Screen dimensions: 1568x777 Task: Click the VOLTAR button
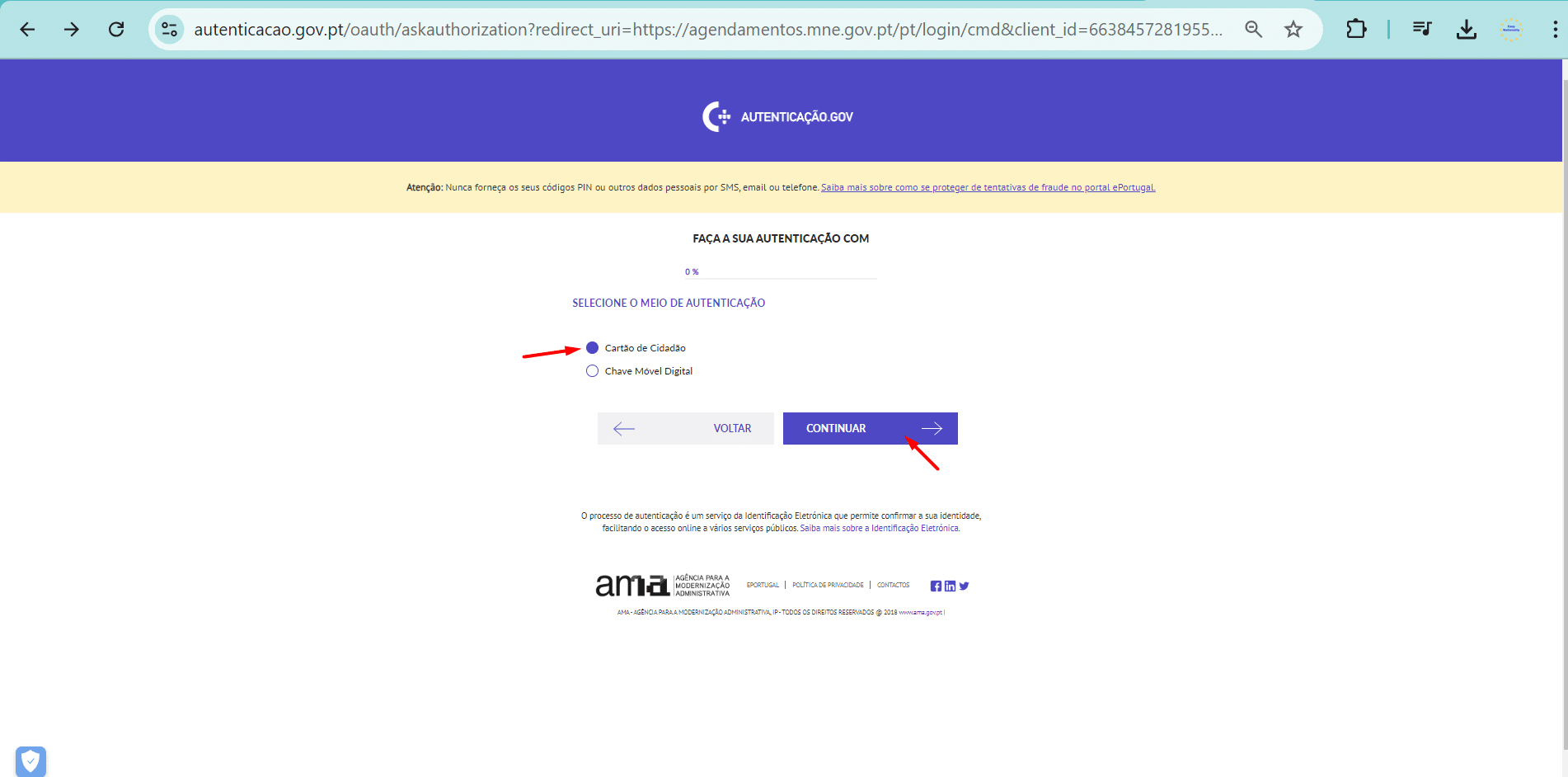click(685, 428)
